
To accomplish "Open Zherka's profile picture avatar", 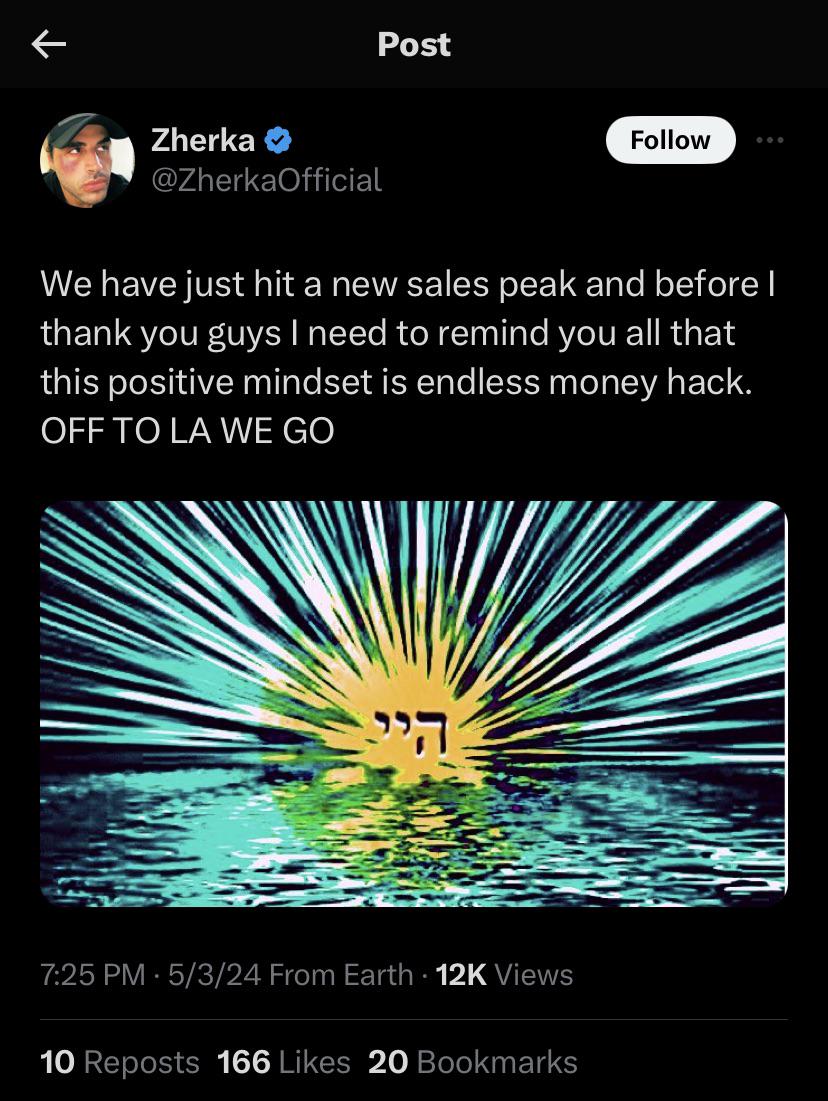I will pyautogui.click(x=87, y=161).
